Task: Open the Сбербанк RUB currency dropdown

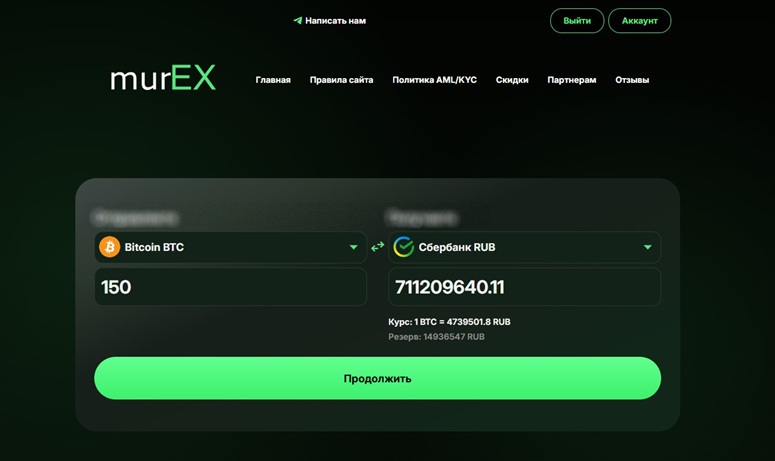Action: click(x=524, y=247)
